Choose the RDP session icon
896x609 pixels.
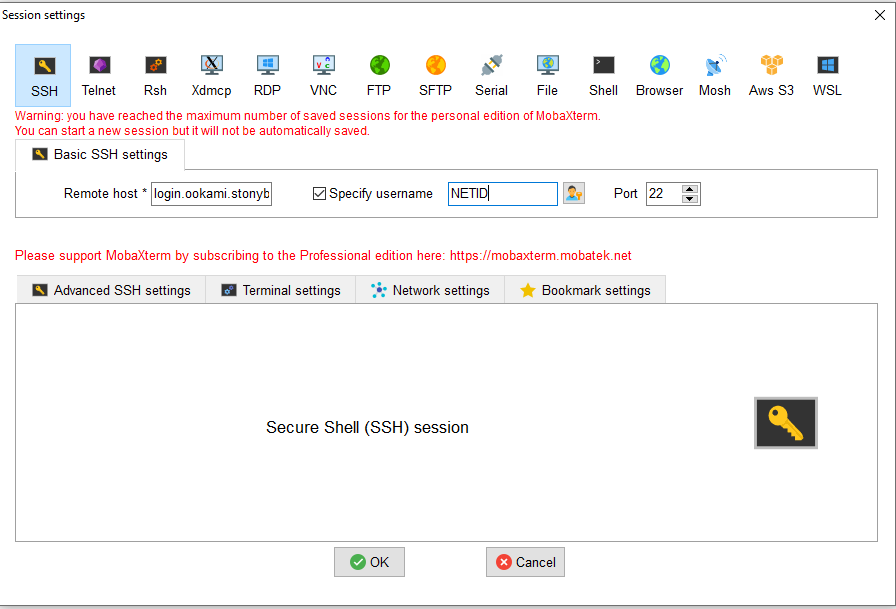(267, 75)
